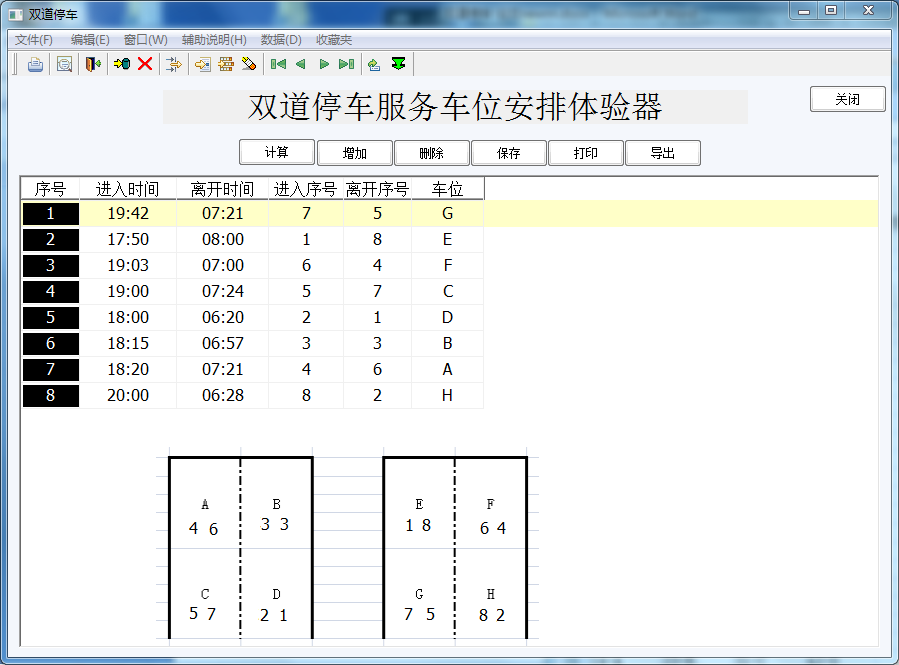This screenshot has height=665, width=899.
Task: Click the 计算 button
Action: click(x=277, y=152)
